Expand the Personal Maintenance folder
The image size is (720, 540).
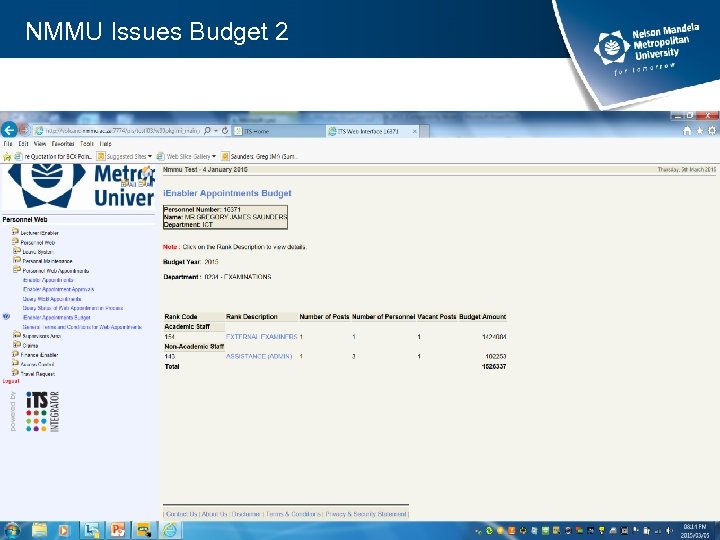pos(17,260)
